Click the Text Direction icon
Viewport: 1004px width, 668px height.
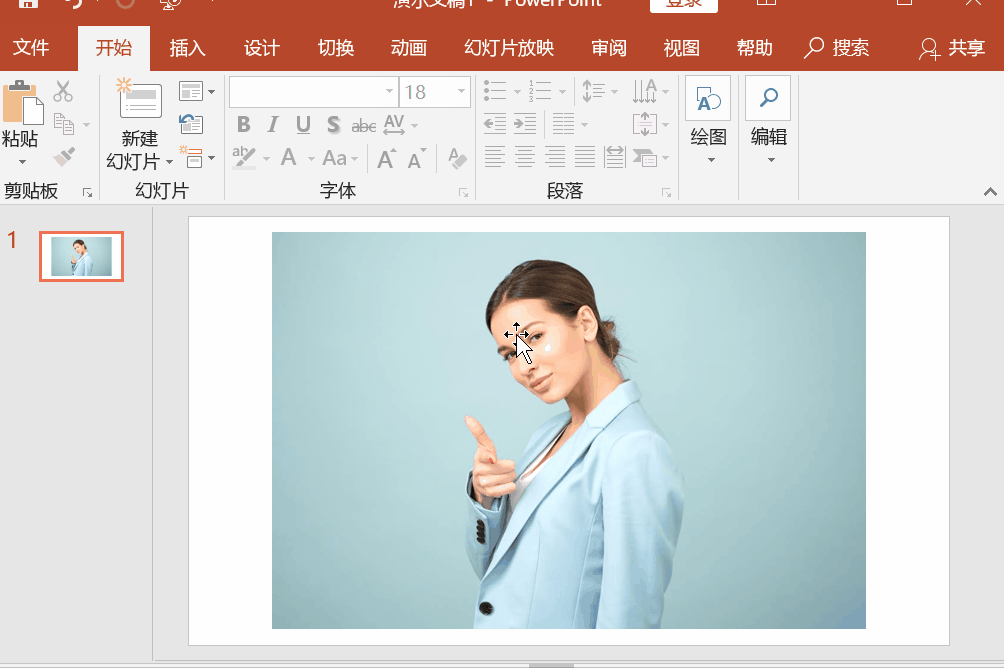(x=645, y=91)
